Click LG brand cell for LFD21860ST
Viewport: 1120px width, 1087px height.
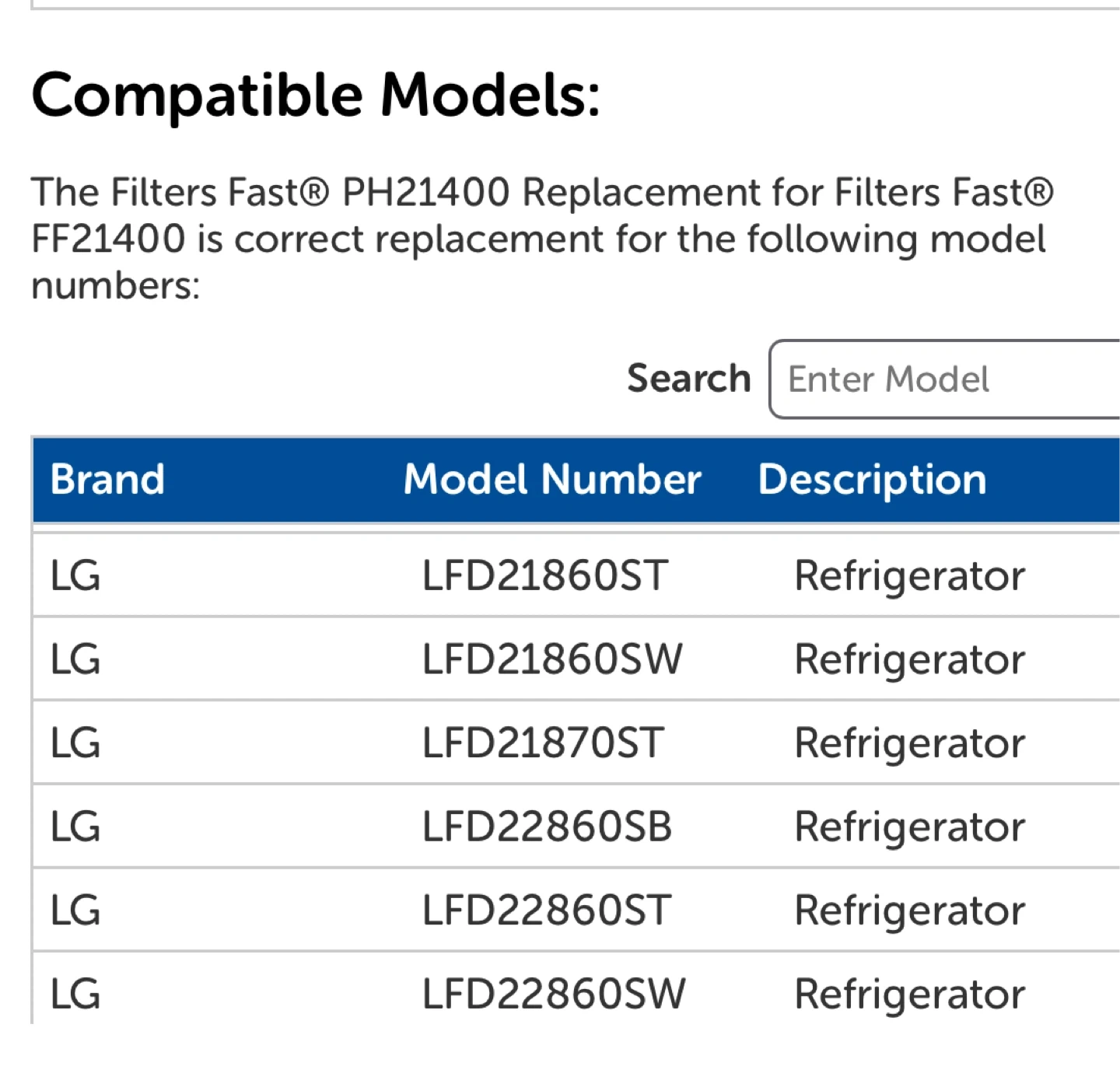click(x=75, y=576)
